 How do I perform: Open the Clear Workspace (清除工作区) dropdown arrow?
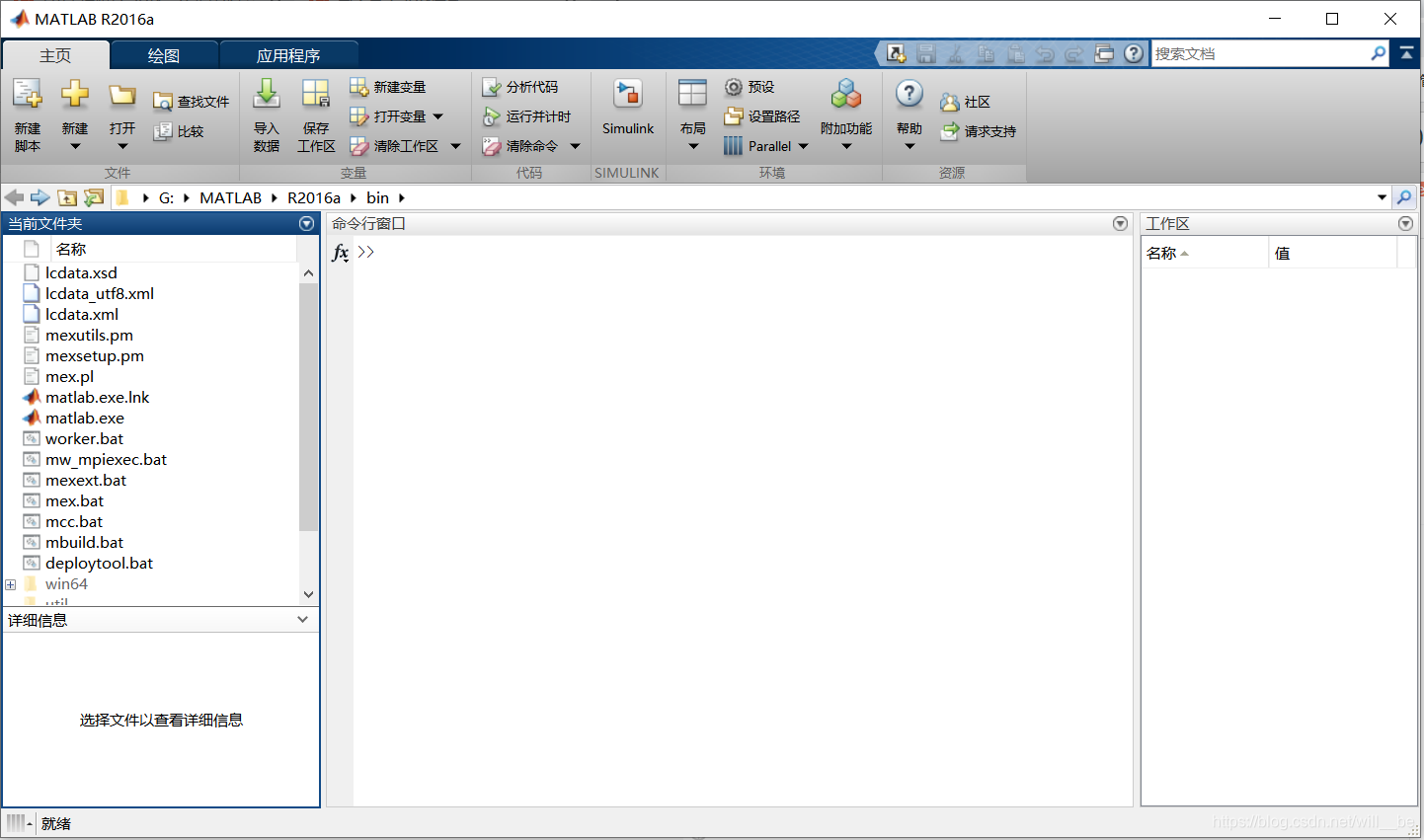click(x=456, y=146)
